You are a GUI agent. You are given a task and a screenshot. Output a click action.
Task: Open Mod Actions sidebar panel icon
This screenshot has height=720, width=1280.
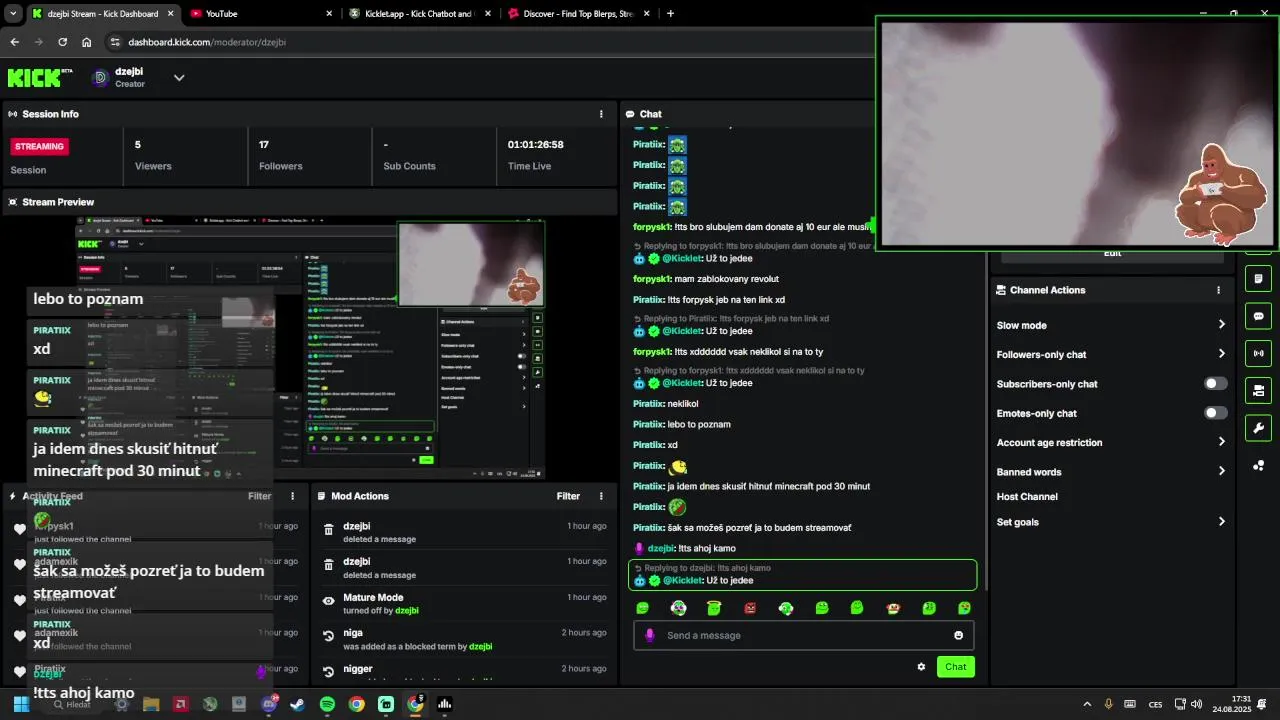1258,278
